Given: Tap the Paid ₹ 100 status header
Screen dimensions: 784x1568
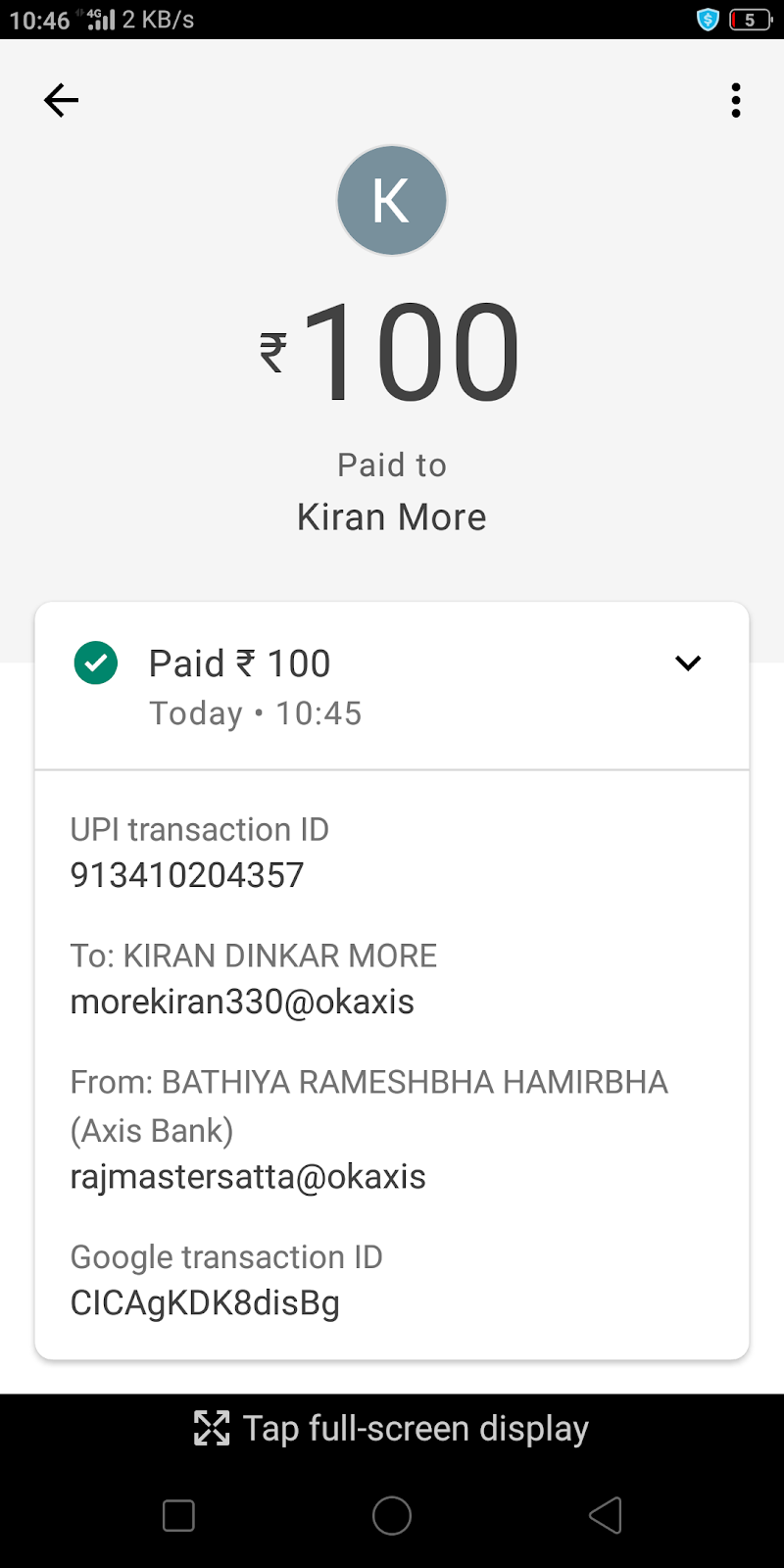Looking at the screenshot, I should [x=240, y=664].
